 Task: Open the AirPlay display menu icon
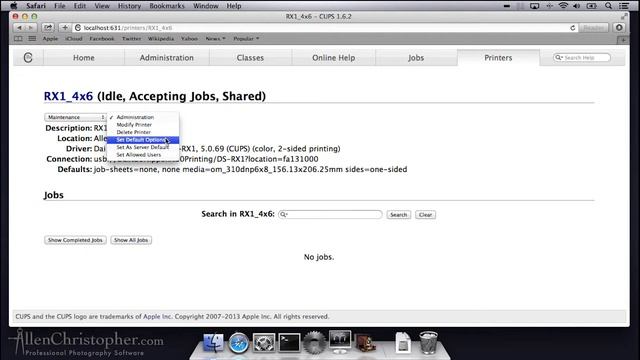(534, 6)
